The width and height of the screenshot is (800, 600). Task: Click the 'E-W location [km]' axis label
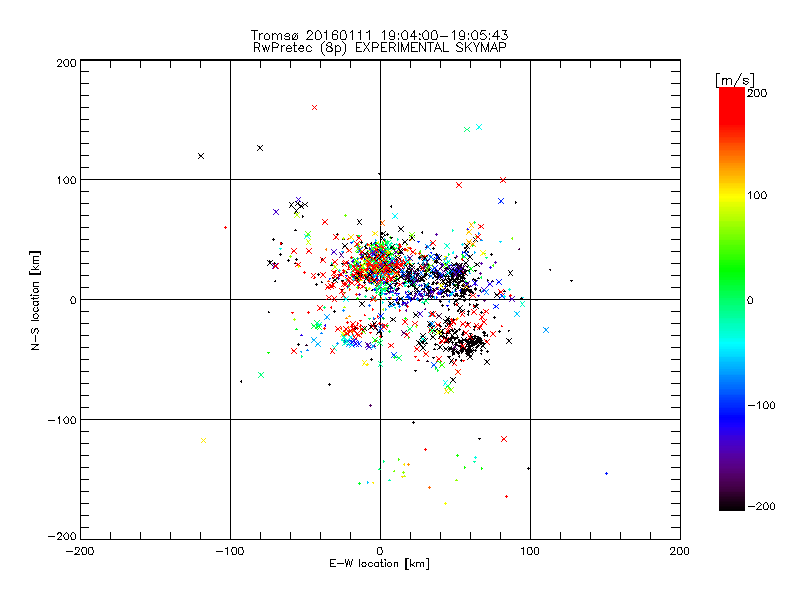click(x=379, y=564)
